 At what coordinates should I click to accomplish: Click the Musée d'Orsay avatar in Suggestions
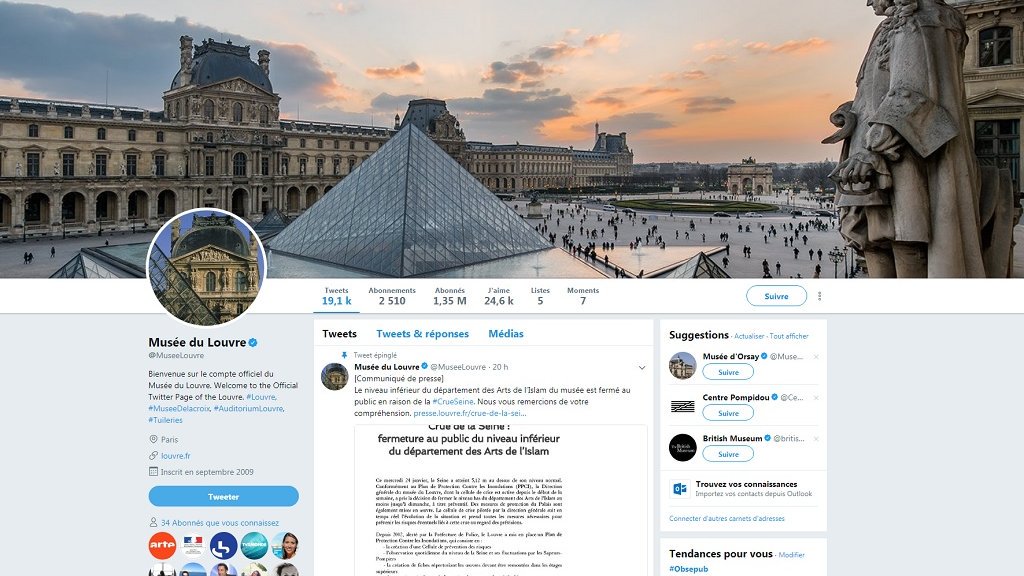(682, 365)
